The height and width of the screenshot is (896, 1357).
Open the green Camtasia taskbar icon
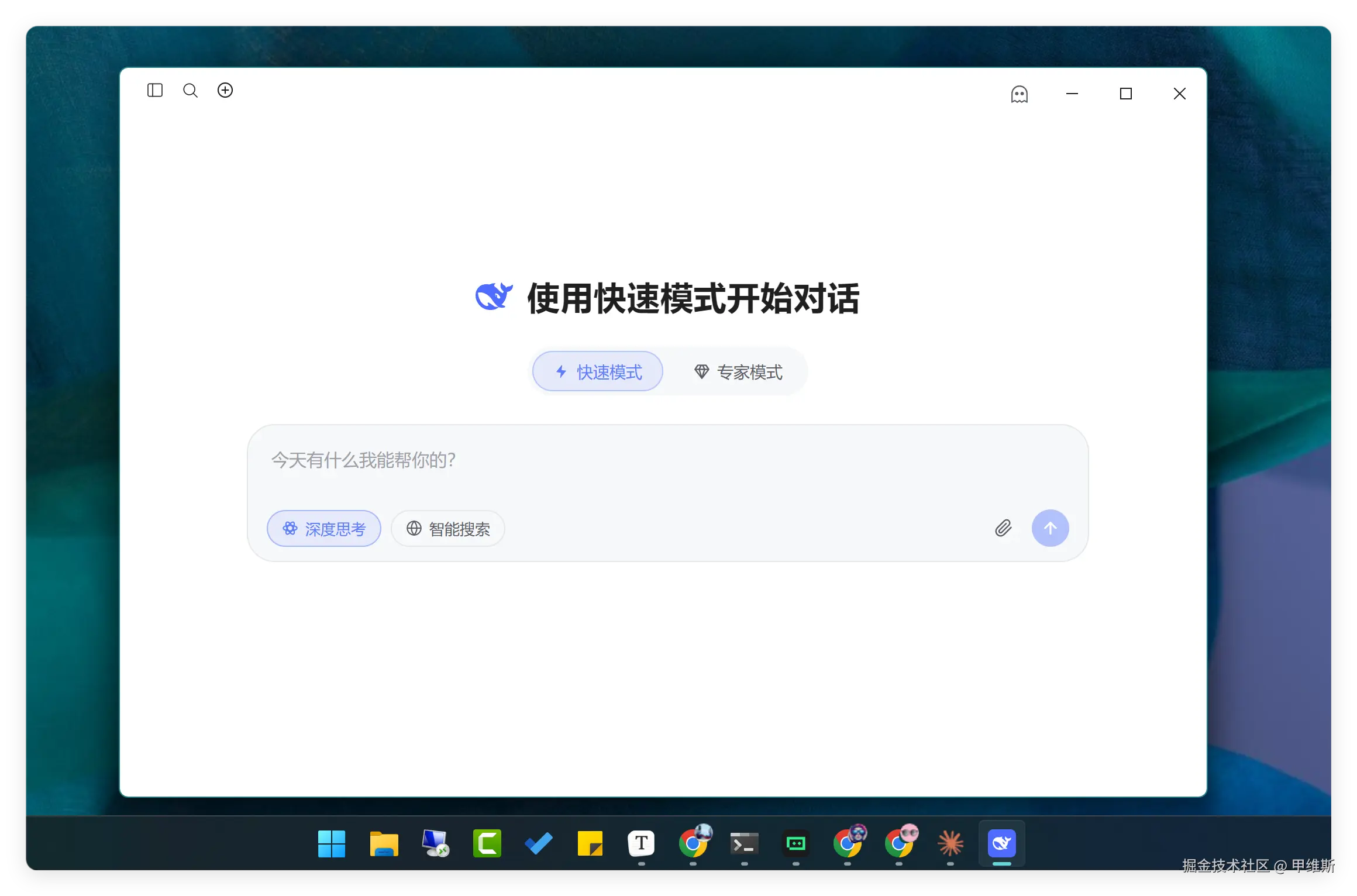487,843
